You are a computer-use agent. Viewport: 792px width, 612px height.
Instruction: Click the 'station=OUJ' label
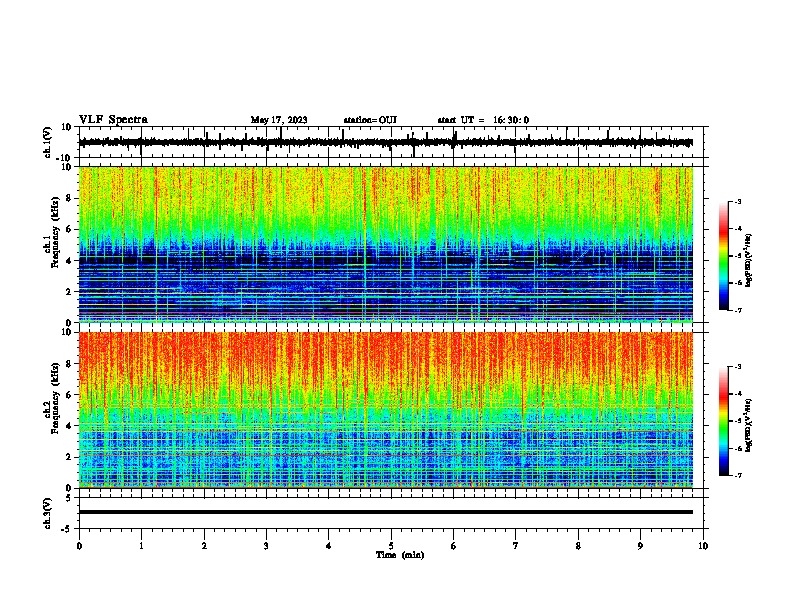tap(370, 120)
